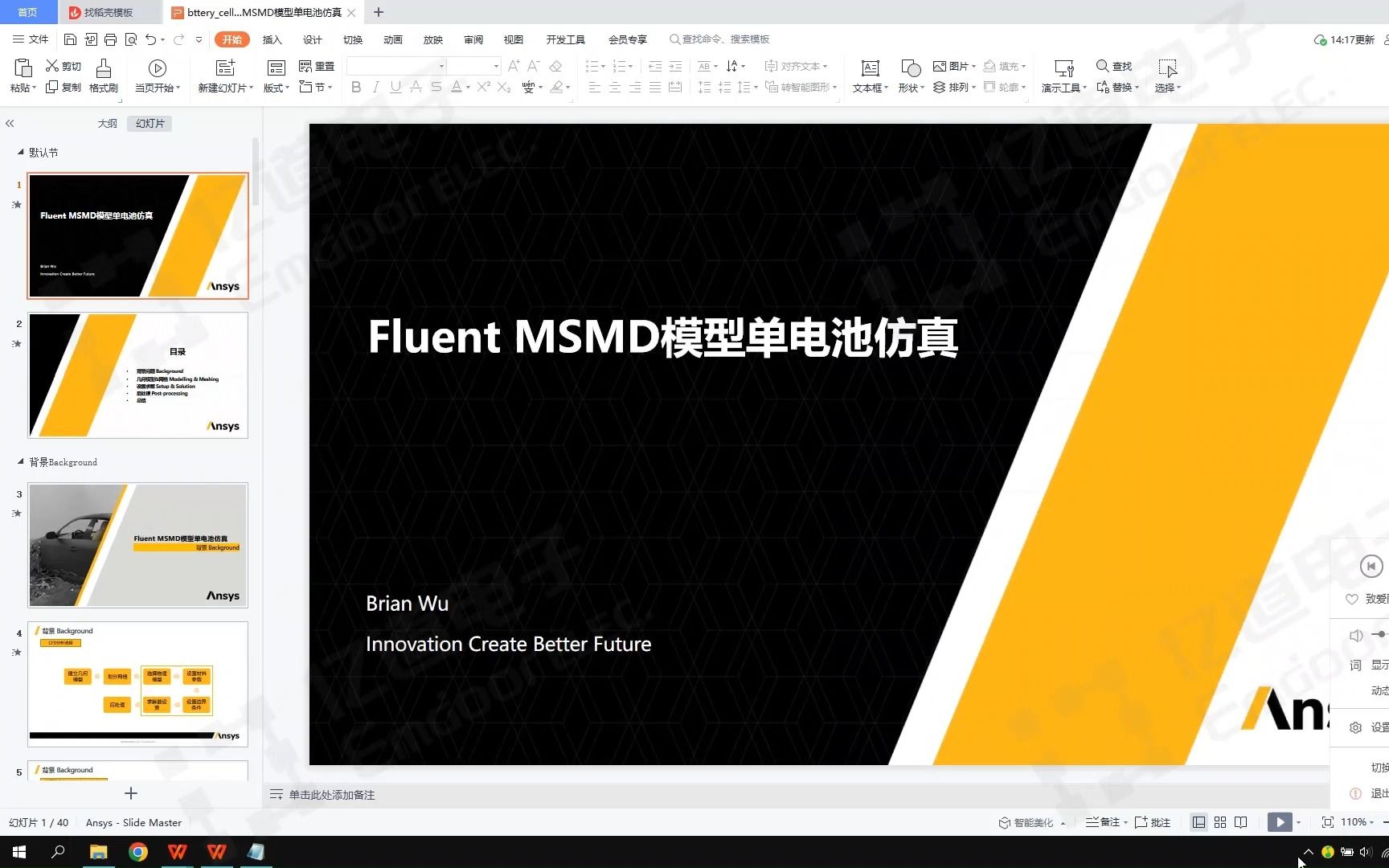Viewport: 1389px width, 868px height.
Task: Collapse the 默认节 section in slide panel
Action: [x=22, y=152]
